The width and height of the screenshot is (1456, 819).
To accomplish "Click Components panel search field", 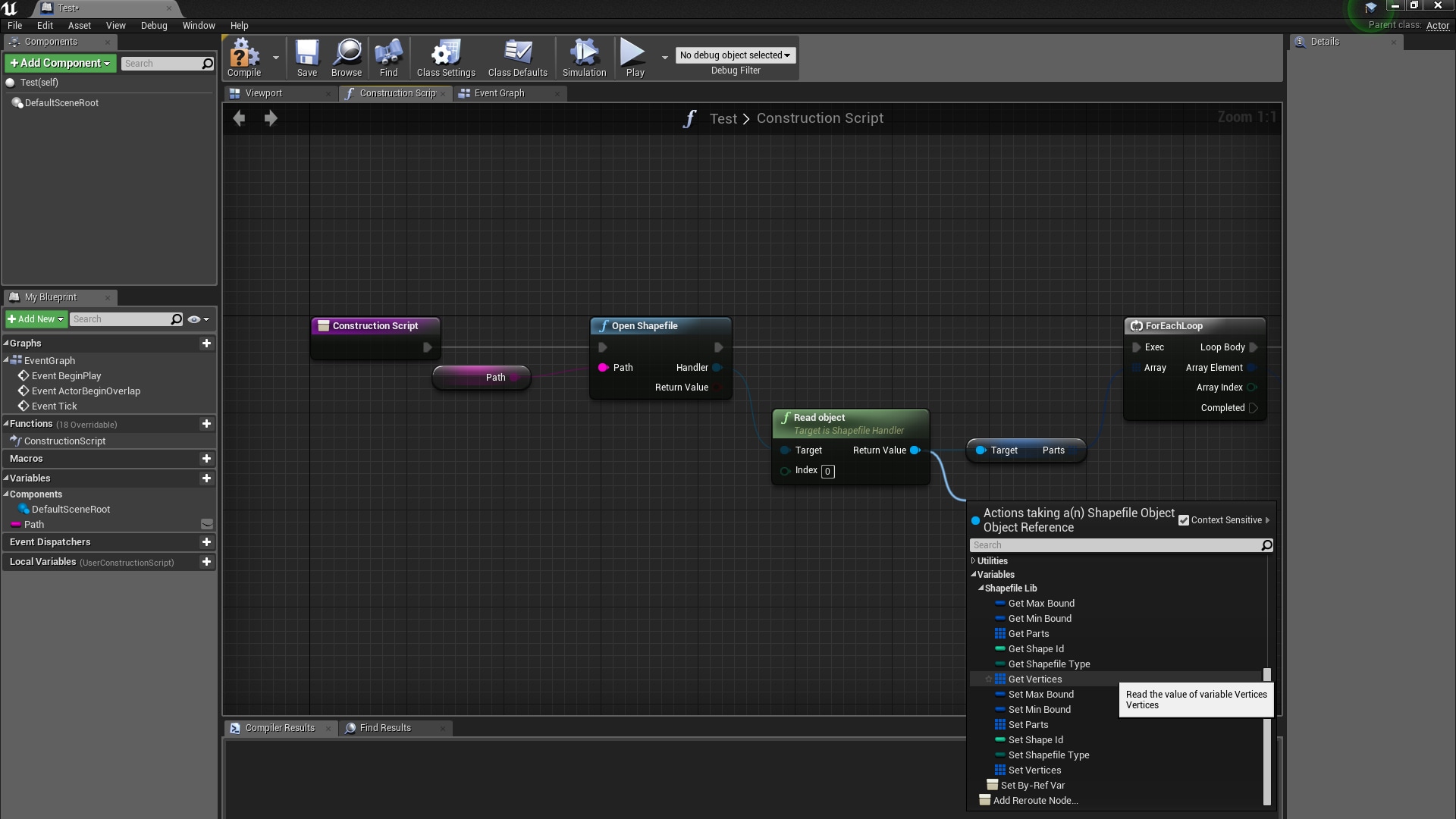I will (161, 64).
